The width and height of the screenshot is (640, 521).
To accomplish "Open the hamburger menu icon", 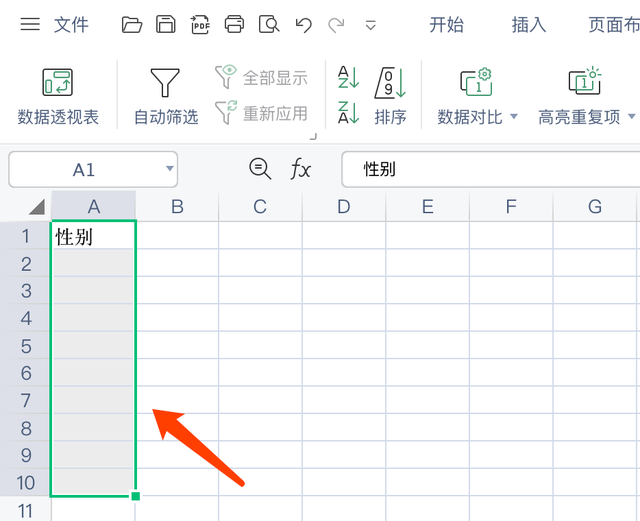I will (30, 24).
